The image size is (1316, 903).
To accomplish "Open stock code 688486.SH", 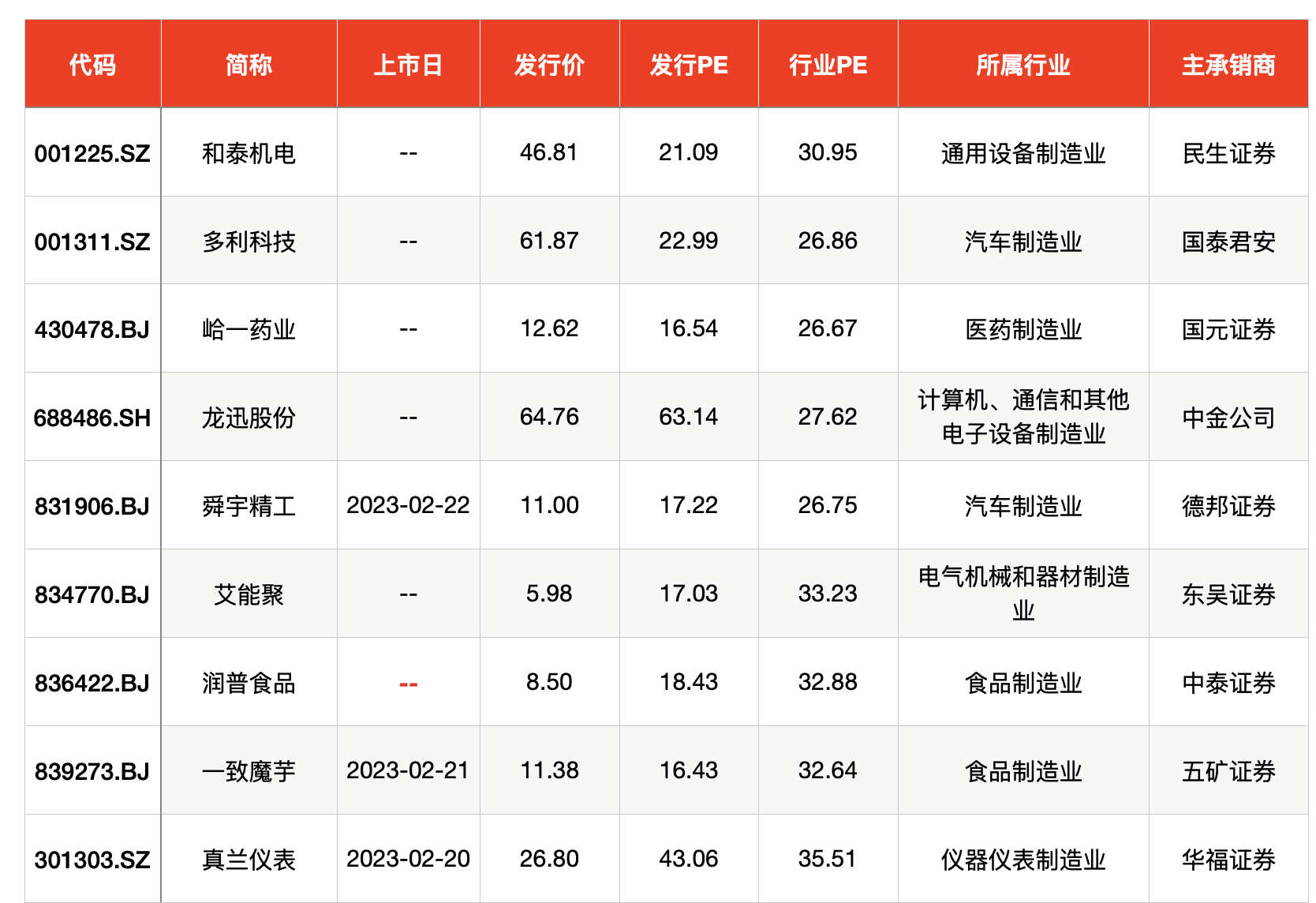I will [92, 418].
